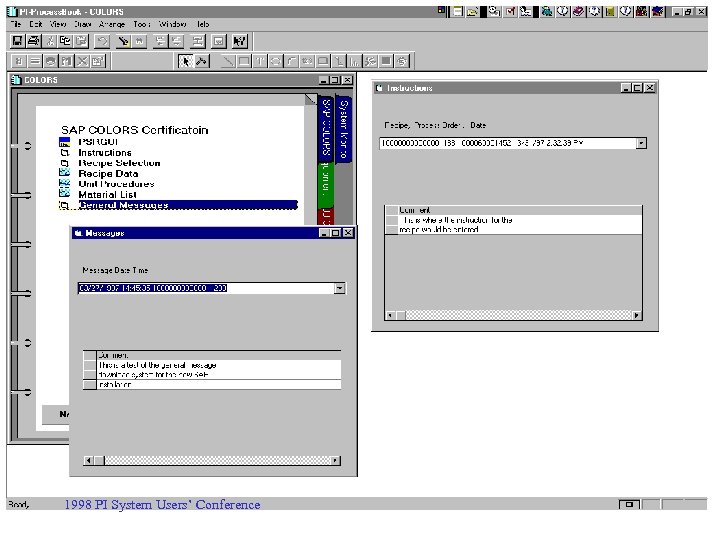Open the Help menu

203,24
